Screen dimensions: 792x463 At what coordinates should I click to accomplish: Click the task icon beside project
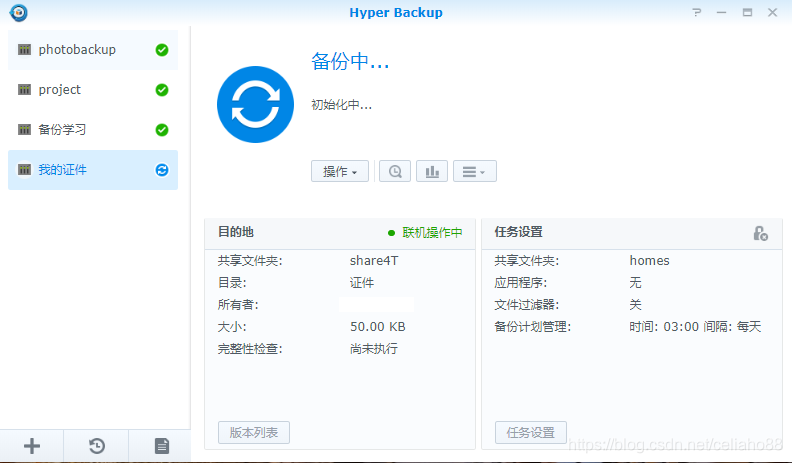click(24, 89)
